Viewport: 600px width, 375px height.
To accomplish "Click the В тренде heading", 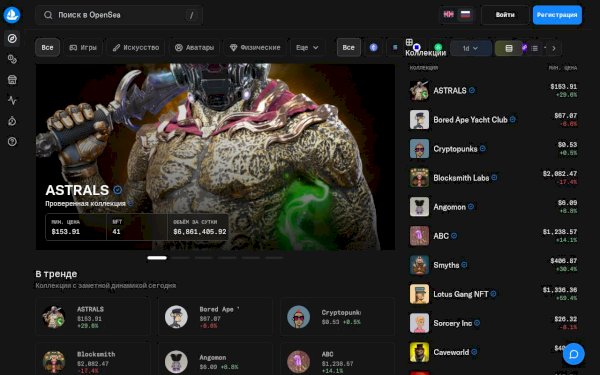I will [x=56, y=274].
